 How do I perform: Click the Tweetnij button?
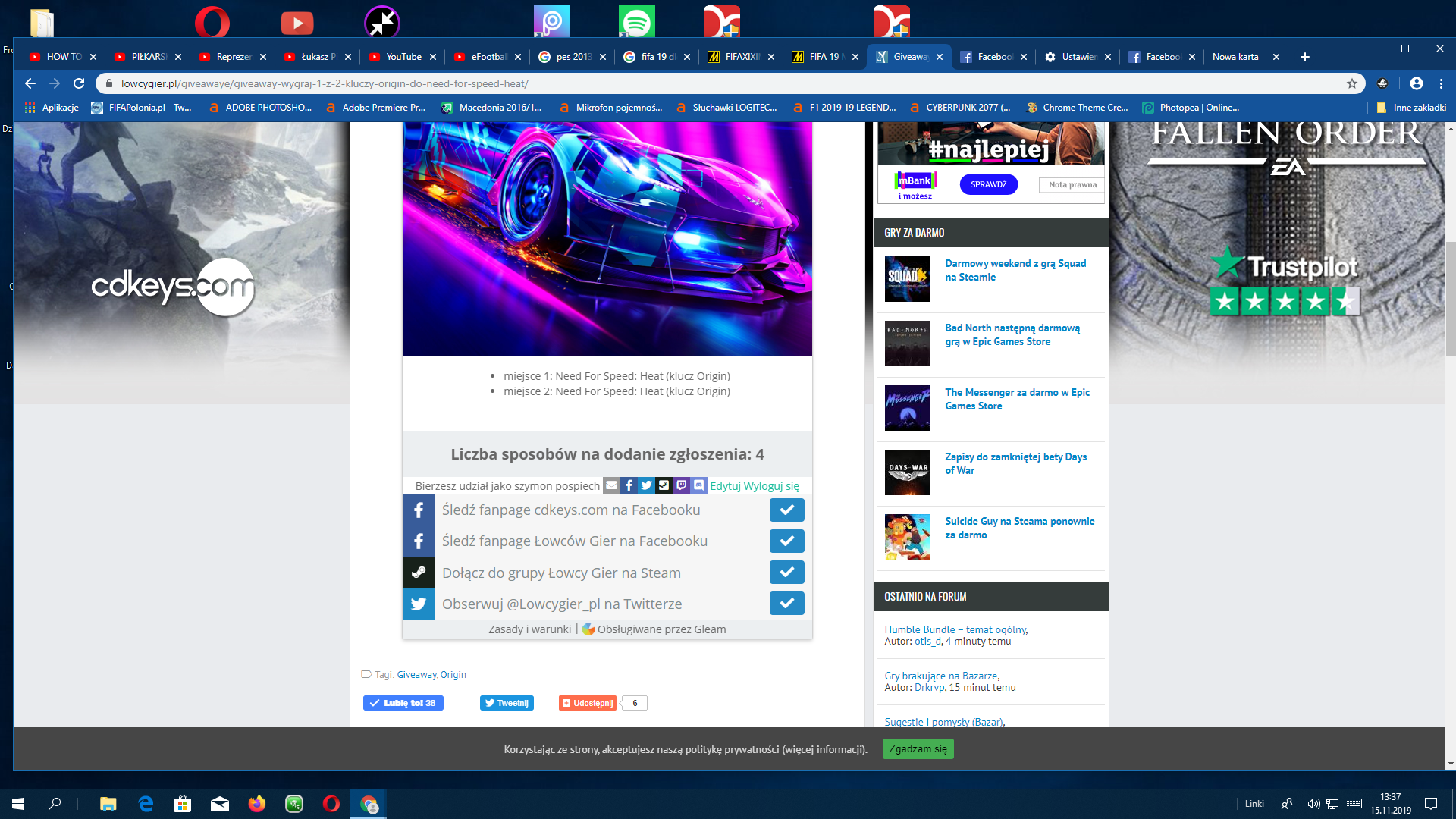(507, 703)
